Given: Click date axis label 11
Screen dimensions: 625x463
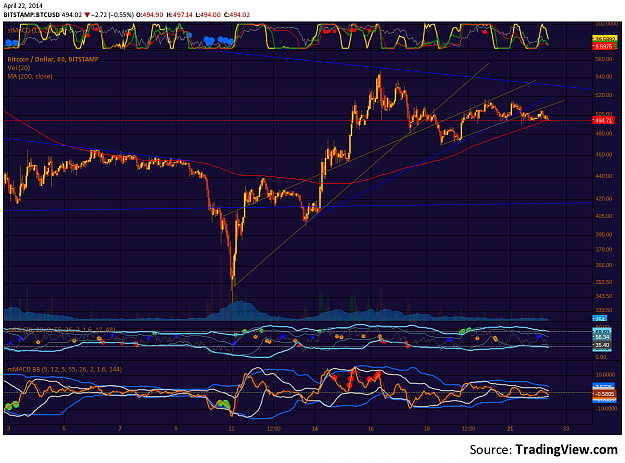Looking at the screenshot, I should coord(232,429).
